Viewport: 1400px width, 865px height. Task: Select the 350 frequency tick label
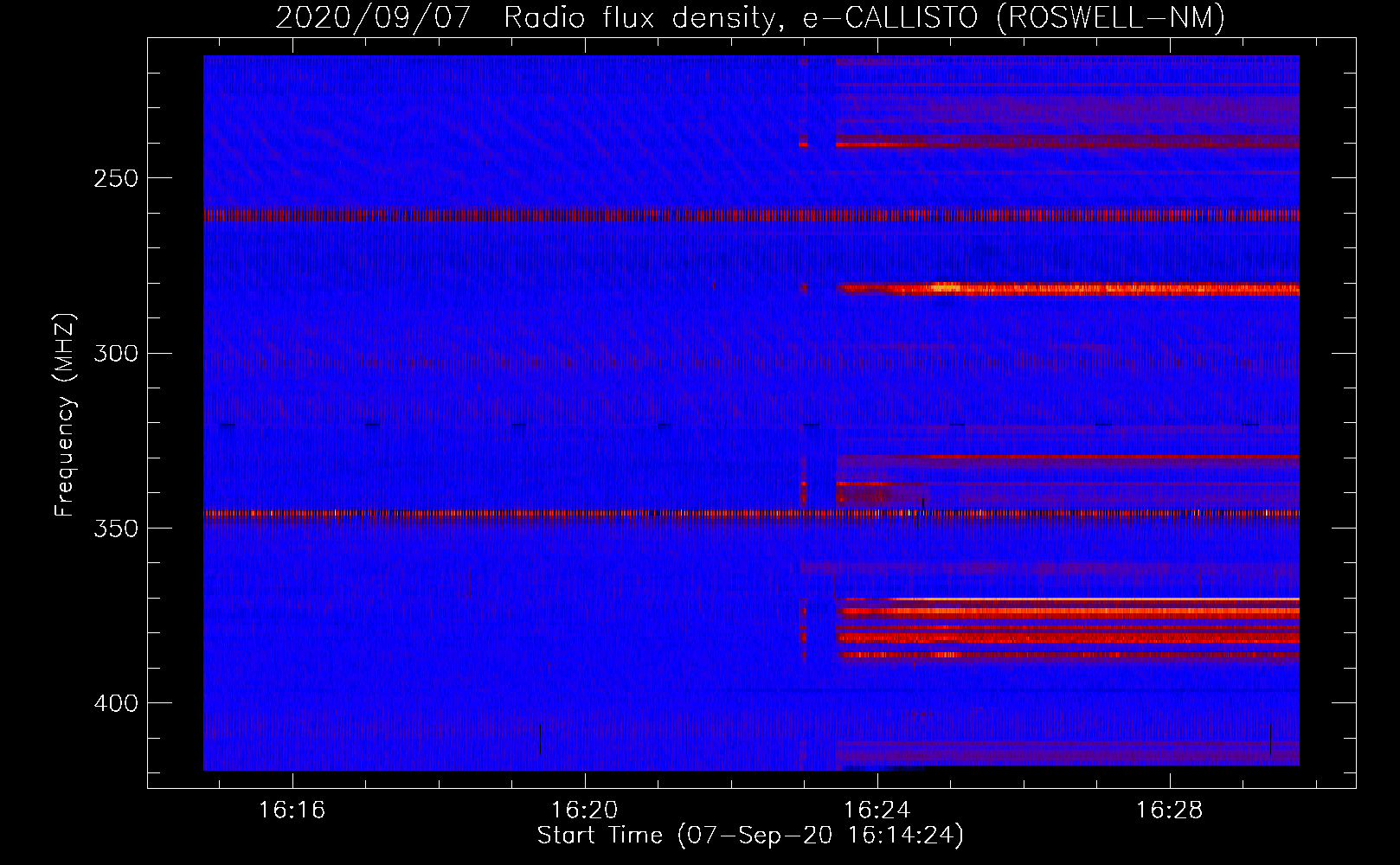click(x=115, y=529)
